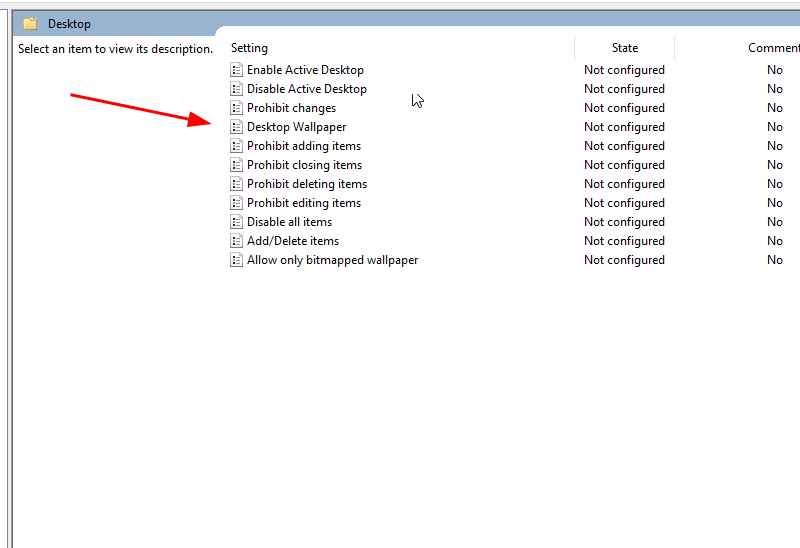This screenshot has height=548, width=800.
Task: Click policy icon beside Allow only bitmapped wallpaper
Action: 236,260
